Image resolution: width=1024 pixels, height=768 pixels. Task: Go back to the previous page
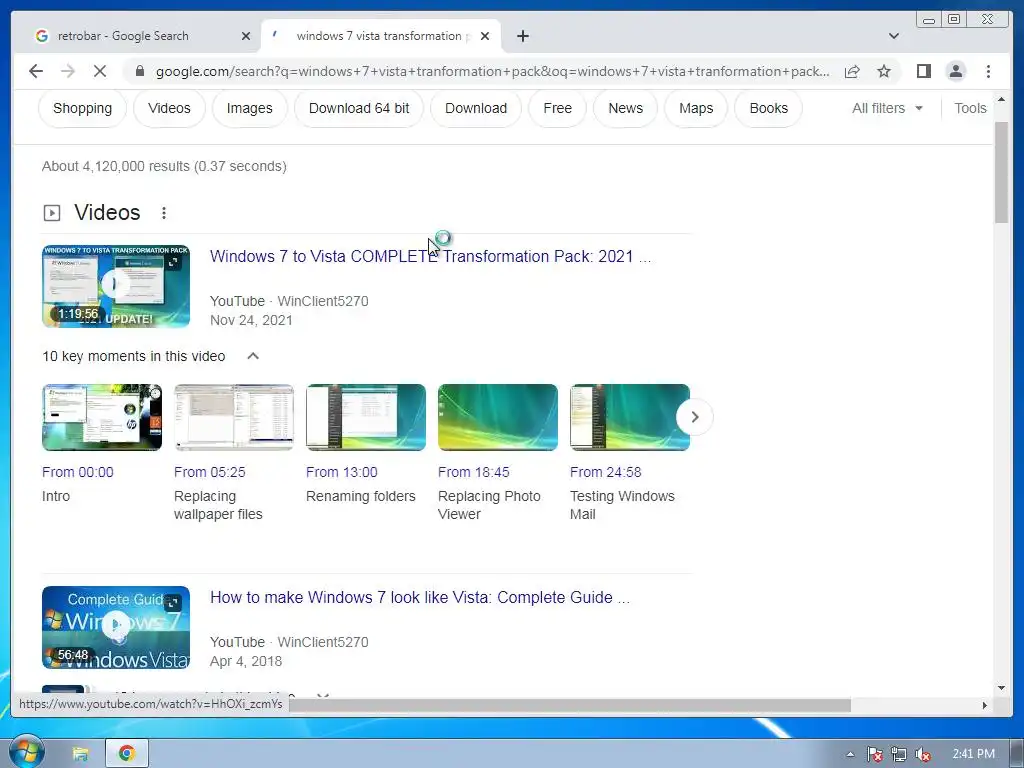(36, 71)
